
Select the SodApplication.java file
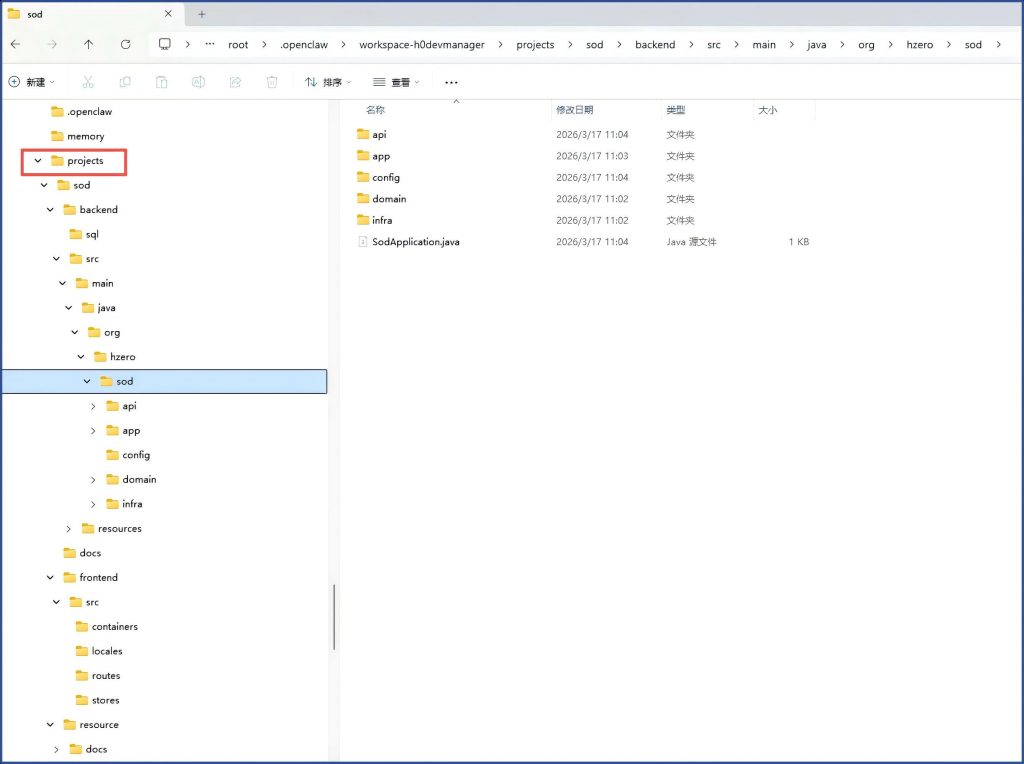click(415, 242)
